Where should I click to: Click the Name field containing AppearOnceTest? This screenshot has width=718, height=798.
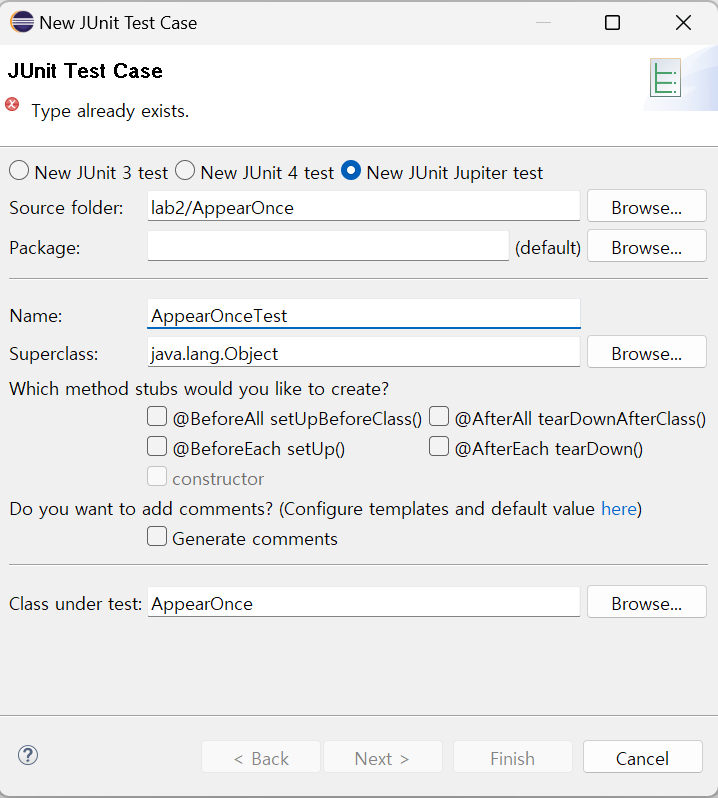click(x=363, y=315)
